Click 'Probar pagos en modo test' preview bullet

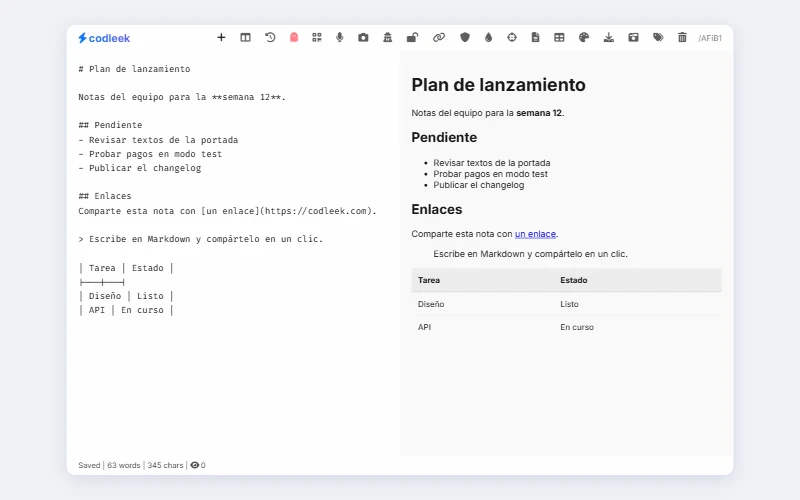(490, 174)
